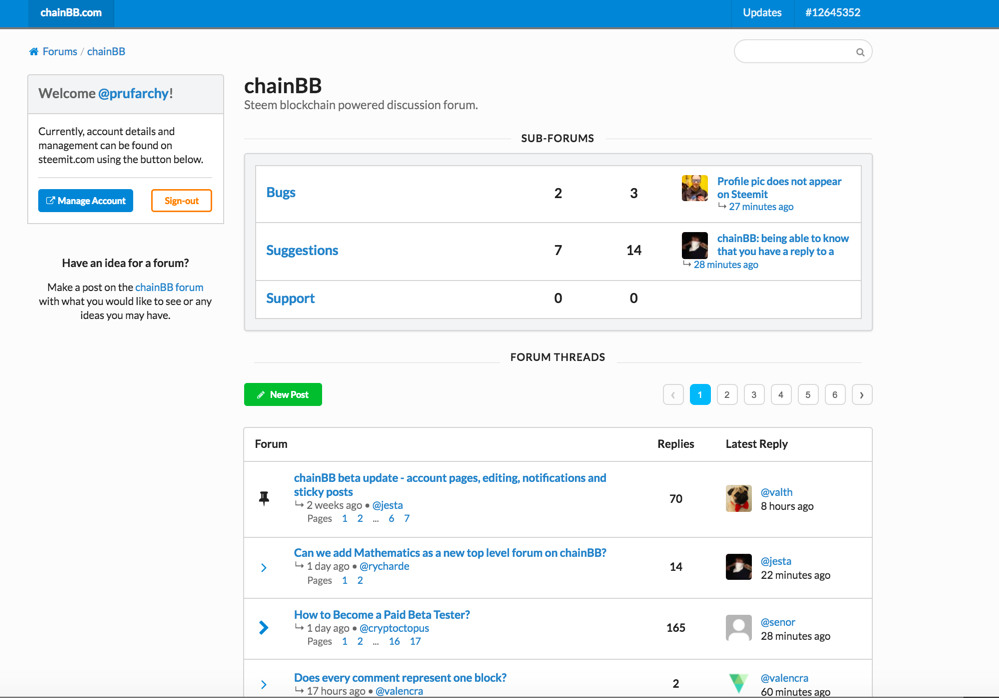This screenshot has width=999, height=698.
Task: Open 'Profile pic does not appear' post
Action: [779, 188]
